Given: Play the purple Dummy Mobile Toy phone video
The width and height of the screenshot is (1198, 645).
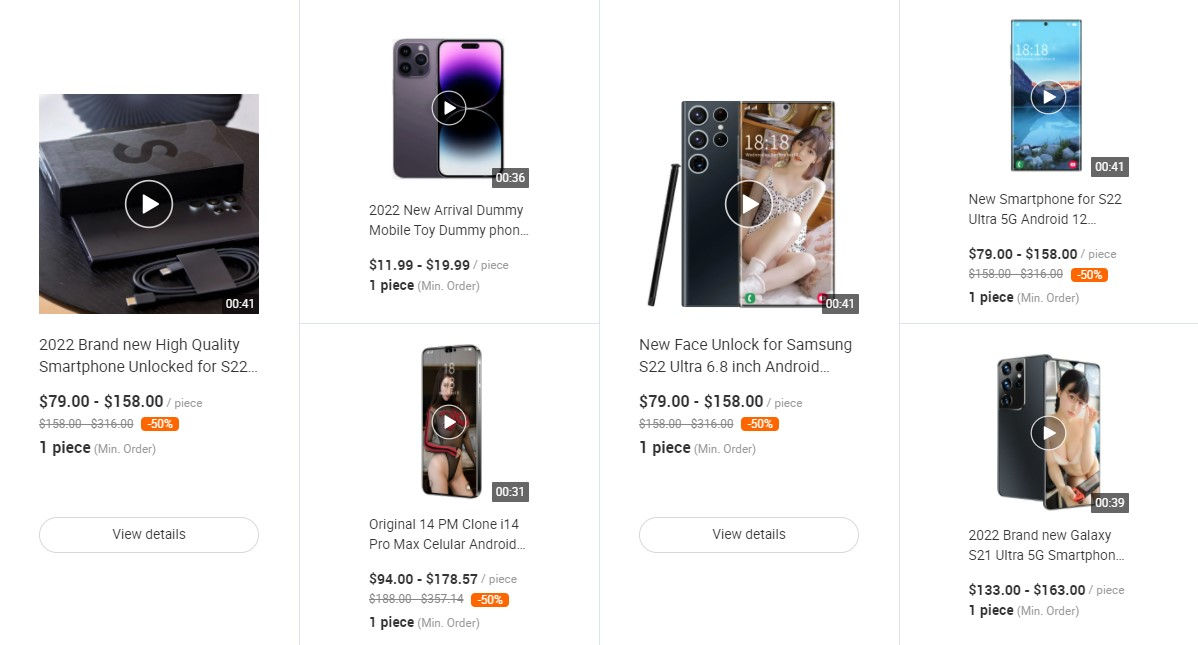Looking at the screenshot, I should point(449,107).
